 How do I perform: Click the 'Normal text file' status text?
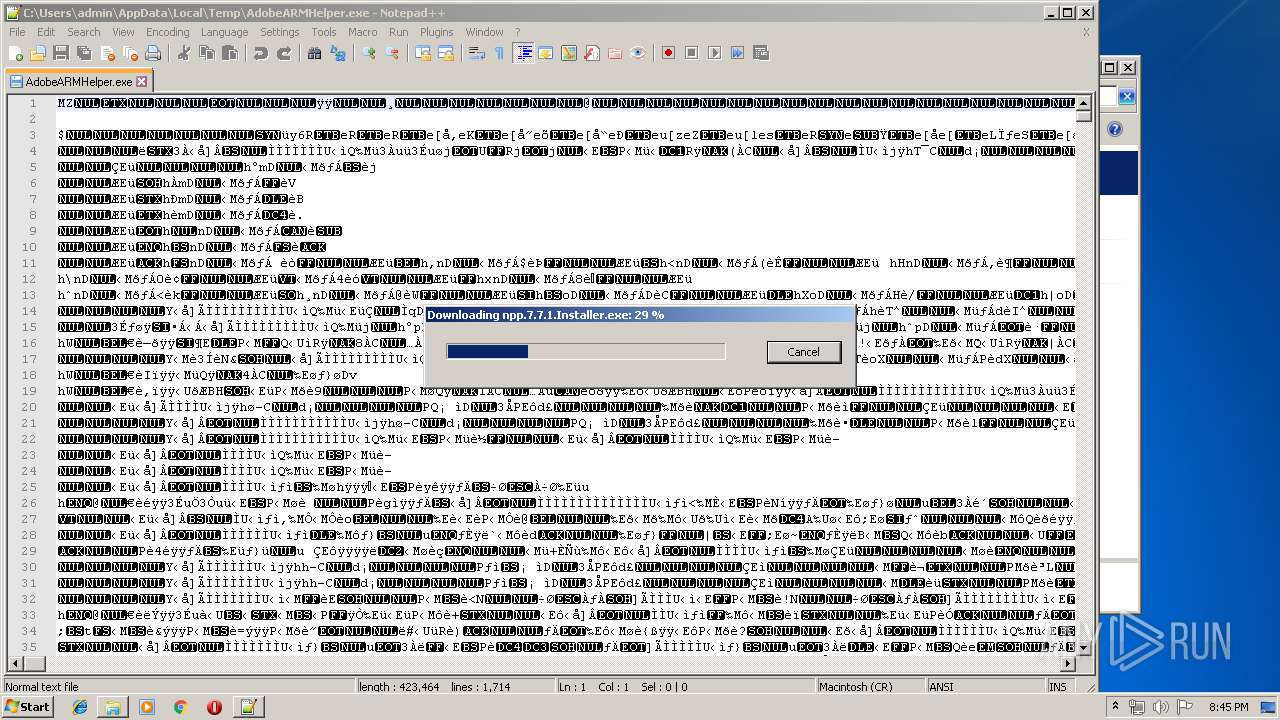pos(41,687)
